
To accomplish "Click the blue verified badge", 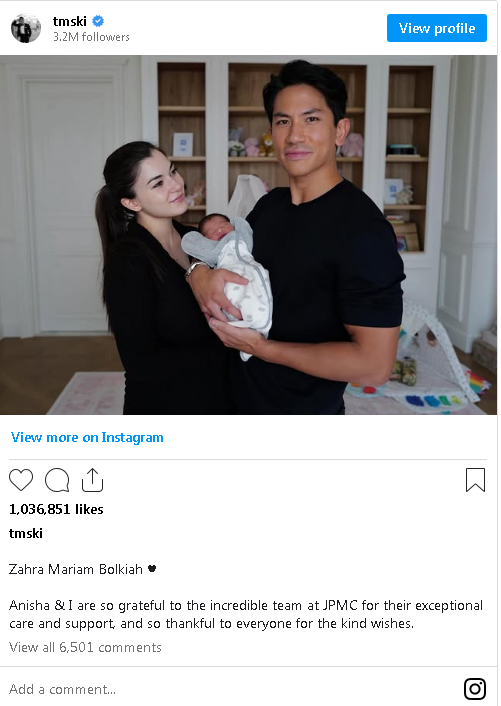I will (x=98, y=21).
